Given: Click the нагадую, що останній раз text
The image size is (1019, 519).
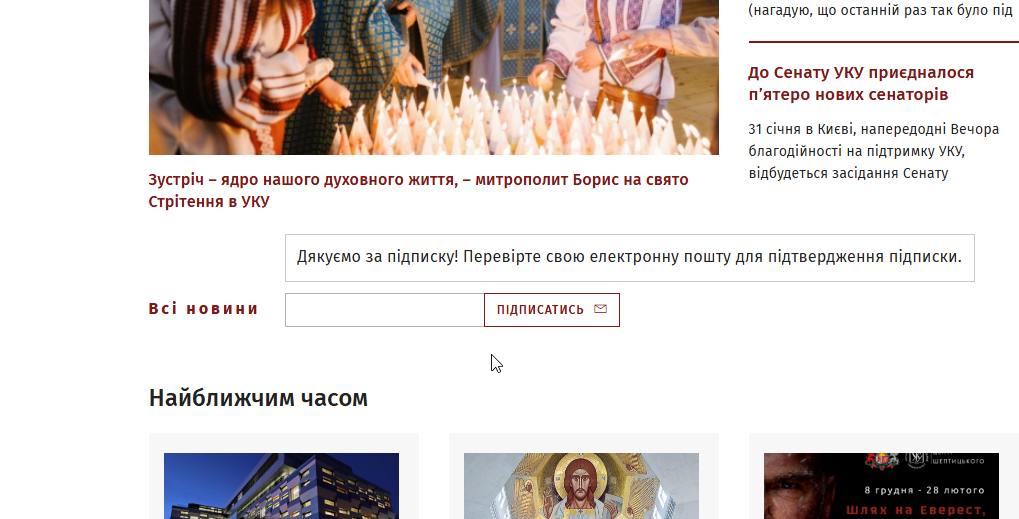Looking at the screenshot, I should pyautogui.click(x=881, y=10).
